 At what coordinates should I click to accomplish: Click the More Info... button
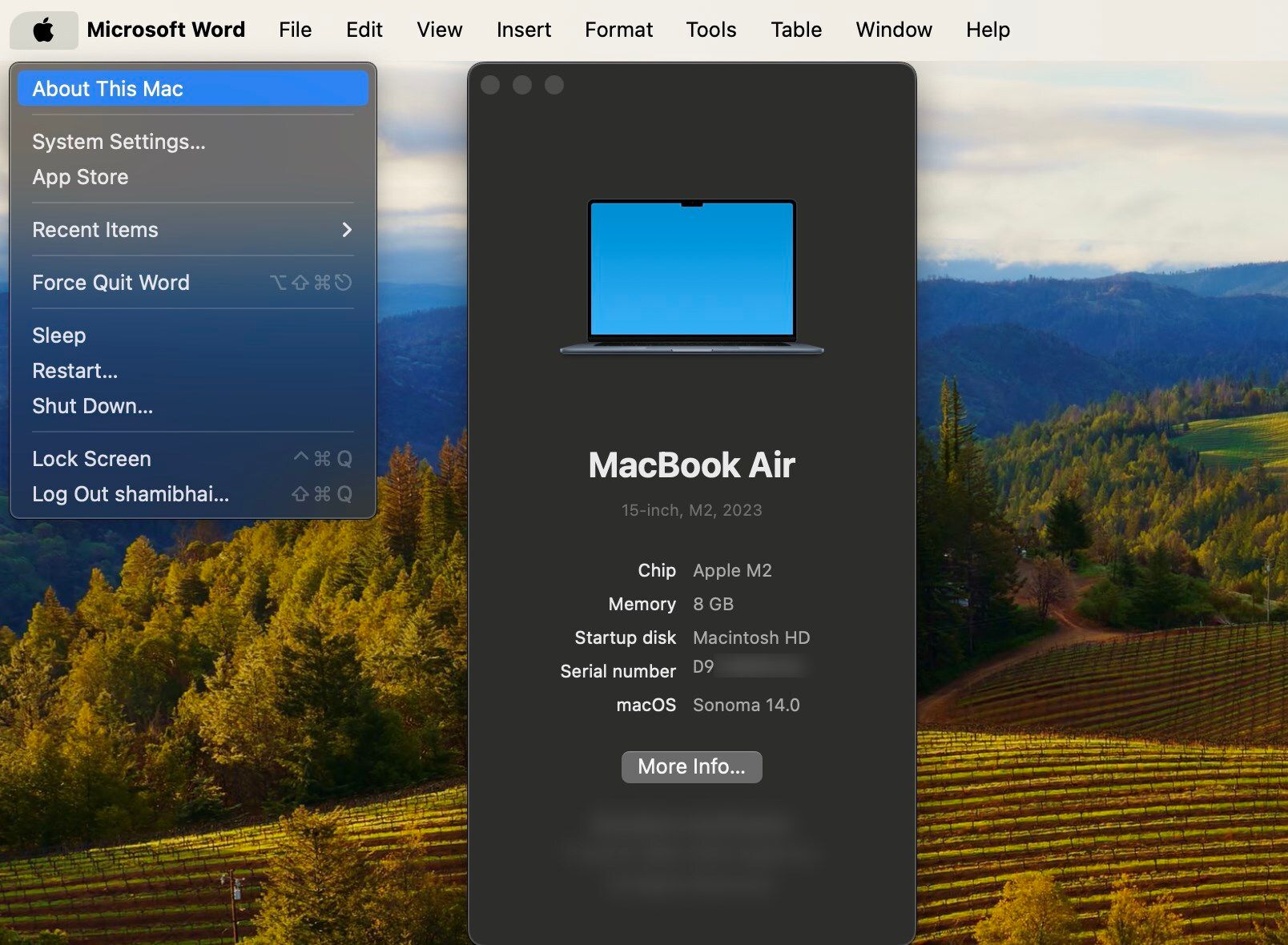(x=691, y=766)
